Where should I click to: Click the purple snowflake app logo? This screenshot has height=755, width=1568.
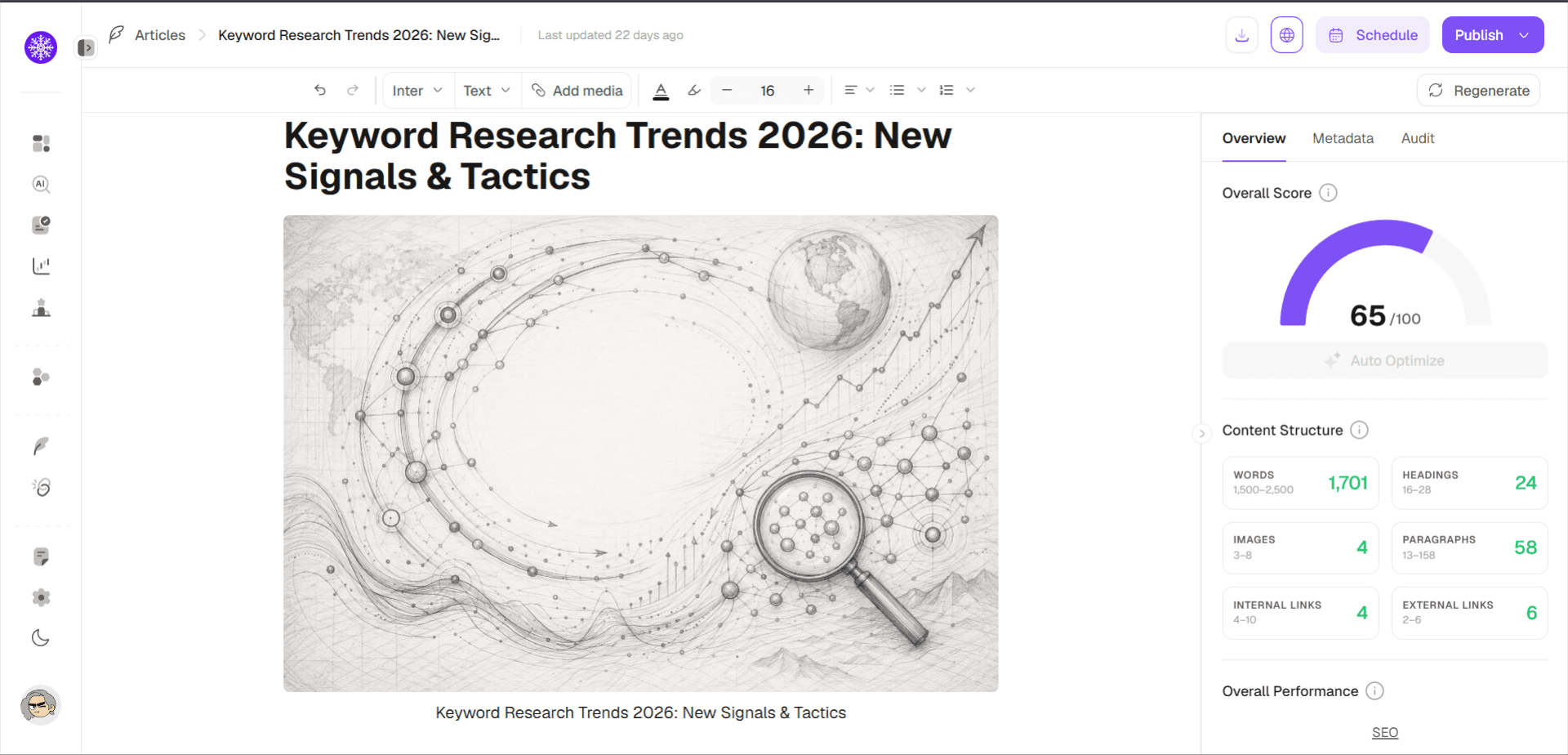coord(41,47)
